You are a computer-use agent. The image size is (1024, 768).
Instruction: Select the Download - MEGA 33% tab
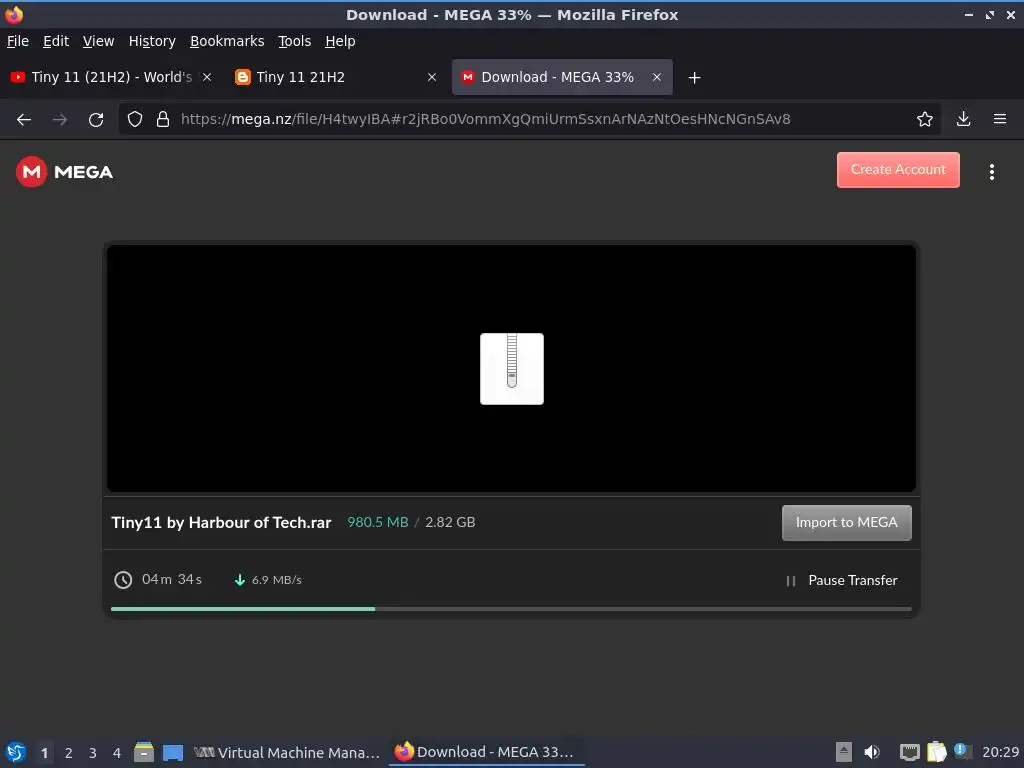pyautogui.click(x=562, y=77)
